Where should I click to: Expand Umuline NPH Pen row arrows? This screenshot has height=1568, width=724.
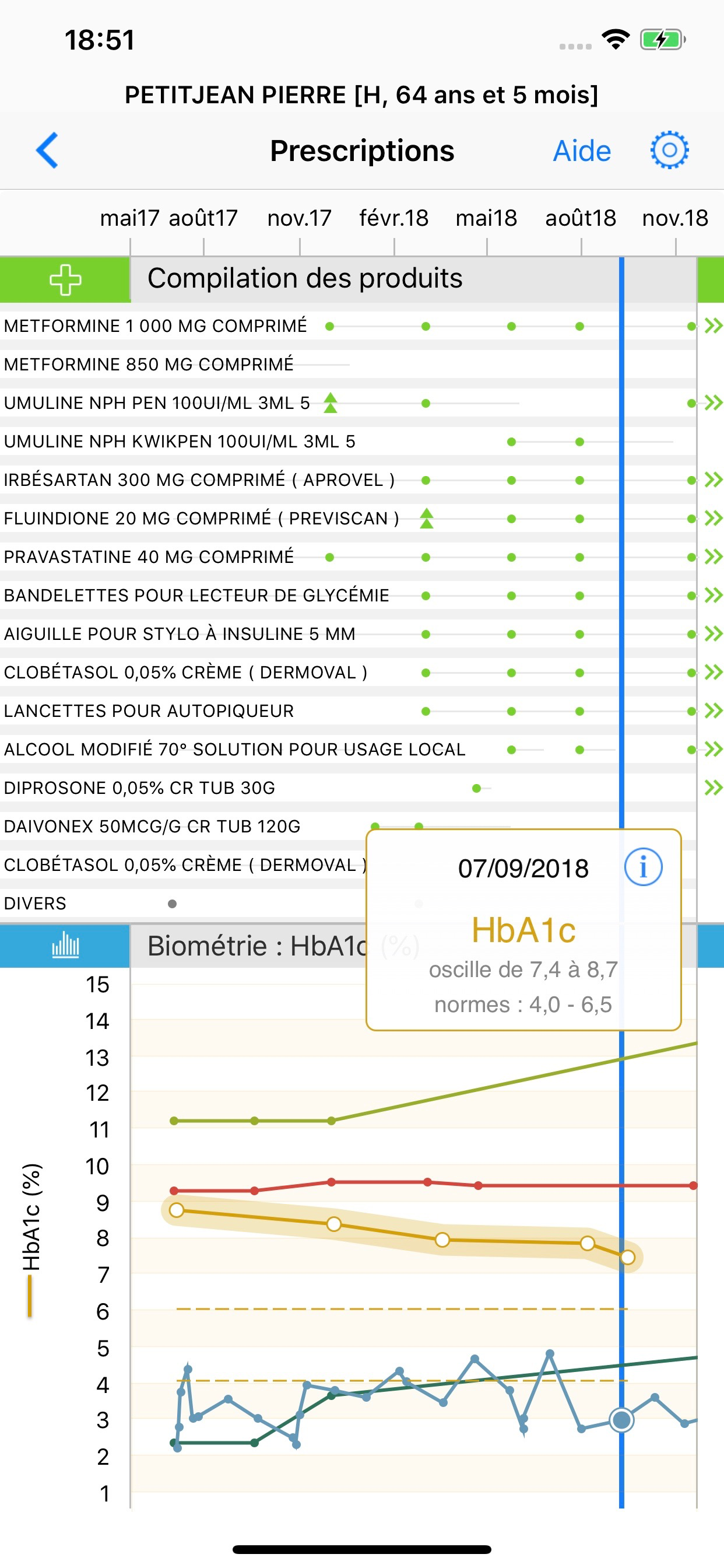coord(713,403)
